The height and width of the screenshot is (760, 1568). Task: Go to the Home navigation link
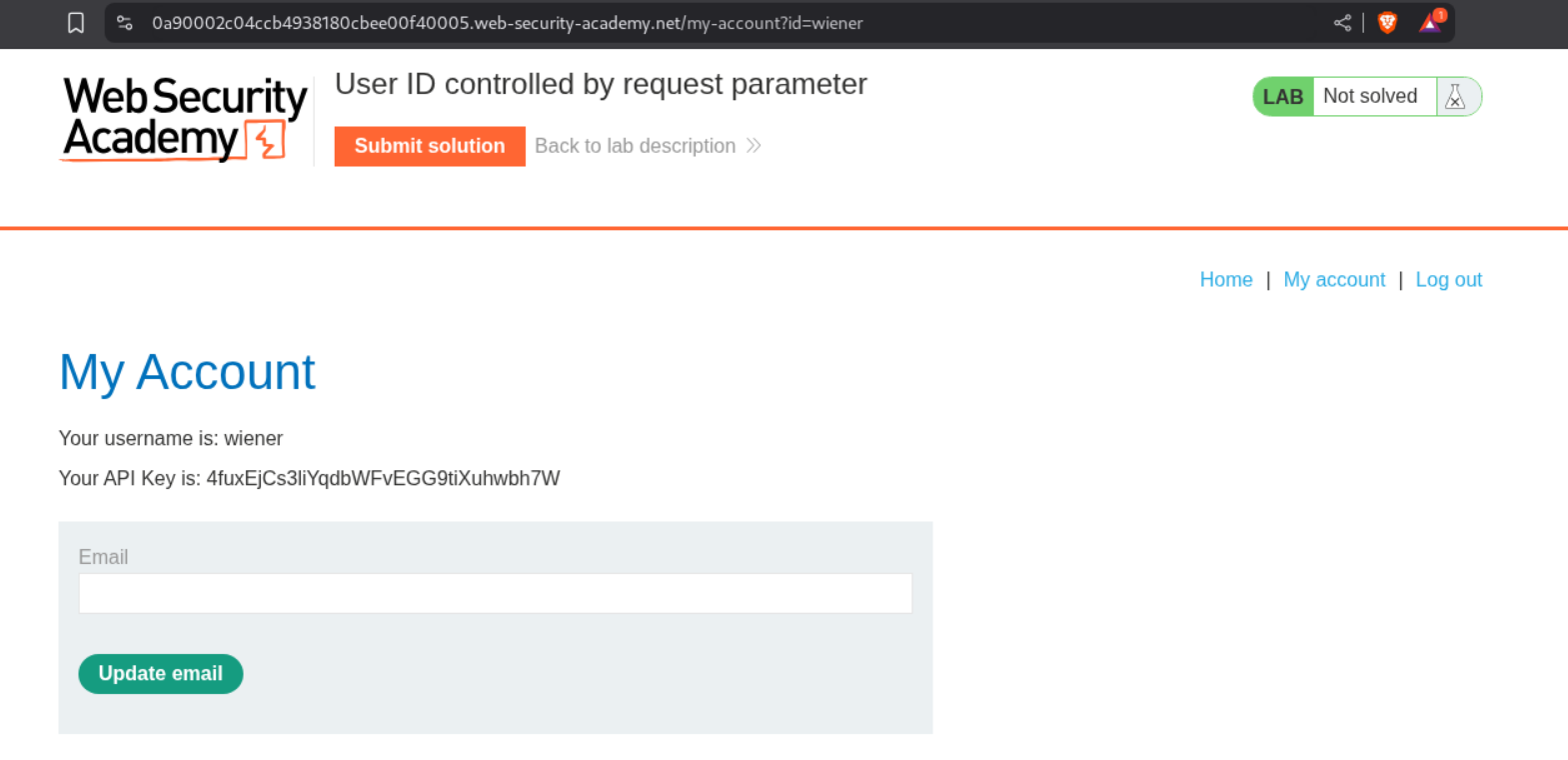pos(1225,280)
